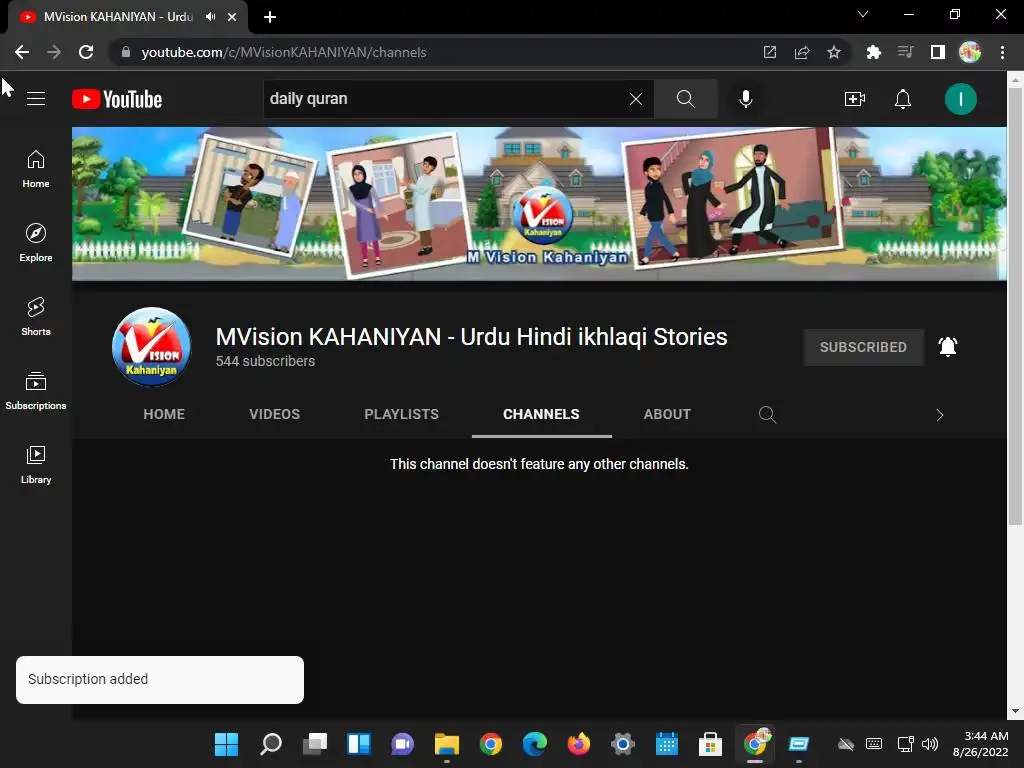Open the YouTube hamburger guide menu

pyautogui.click(x=36, y=99)
